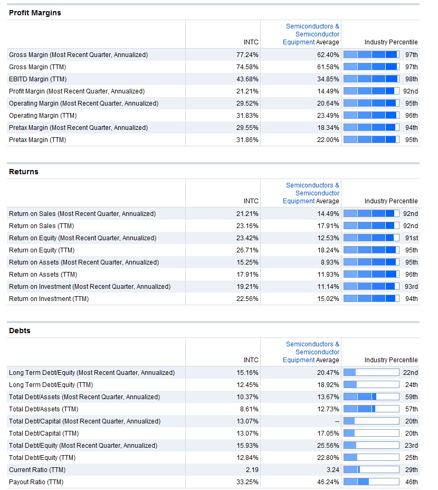The image size is (438, 490).
Task: Click Industry Percentile header in Debts table
Action: (391, 360)
